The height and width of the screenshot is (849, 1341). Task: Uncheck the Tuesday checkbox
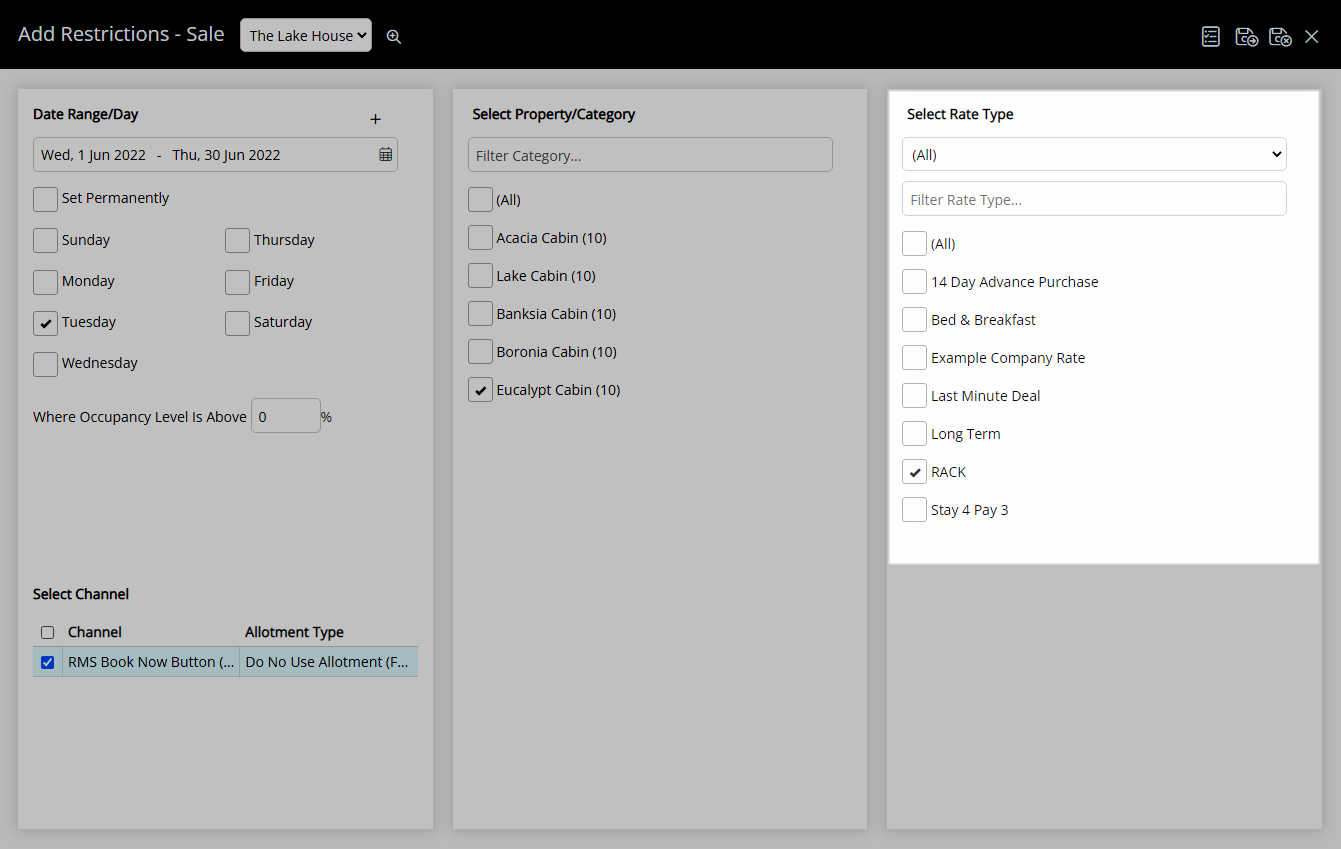45,322
